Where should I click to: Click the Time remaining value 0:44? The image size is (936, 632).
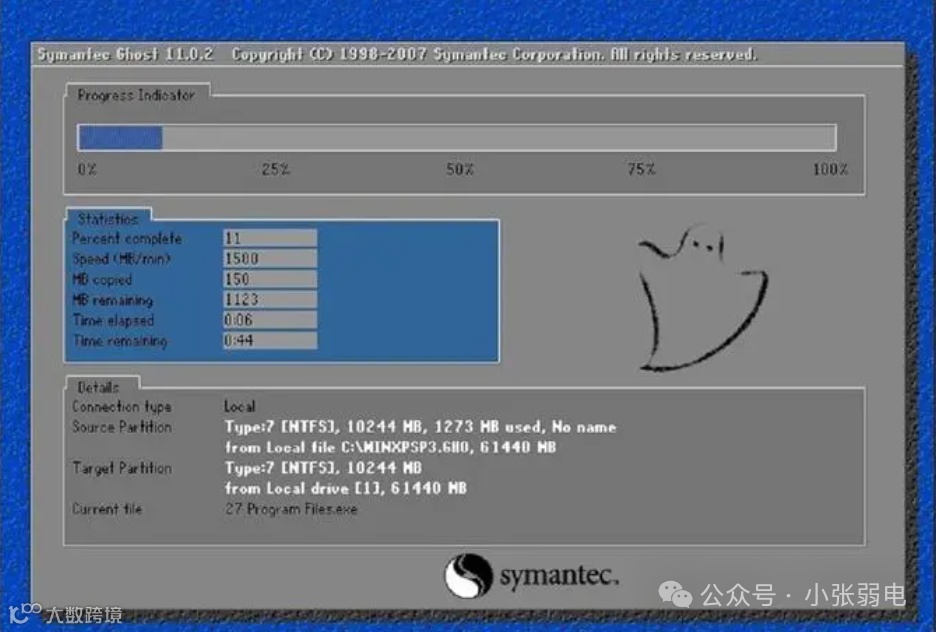click(270, 340)
